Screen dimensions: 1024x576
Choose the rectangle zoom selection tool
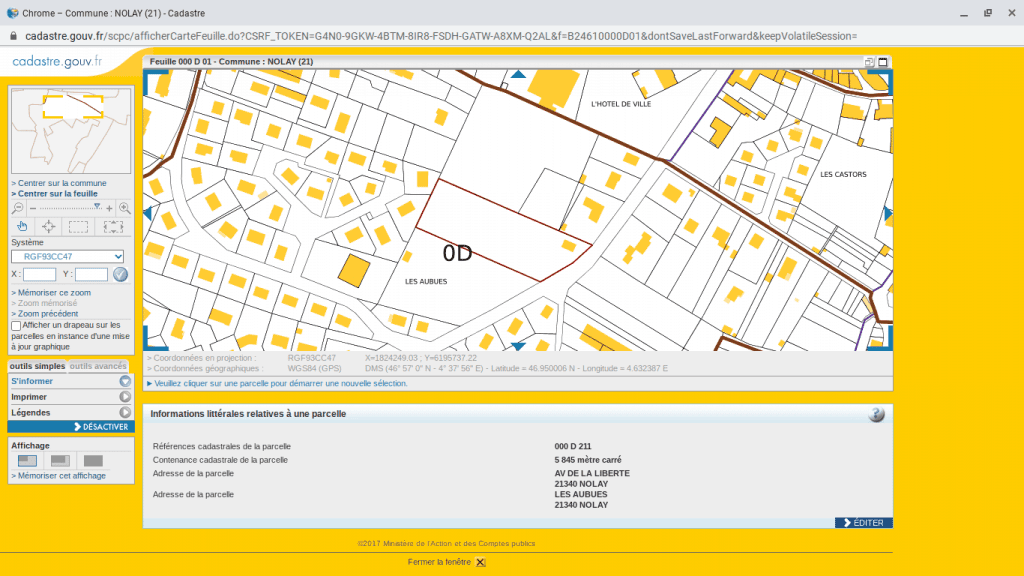point(78,227)
